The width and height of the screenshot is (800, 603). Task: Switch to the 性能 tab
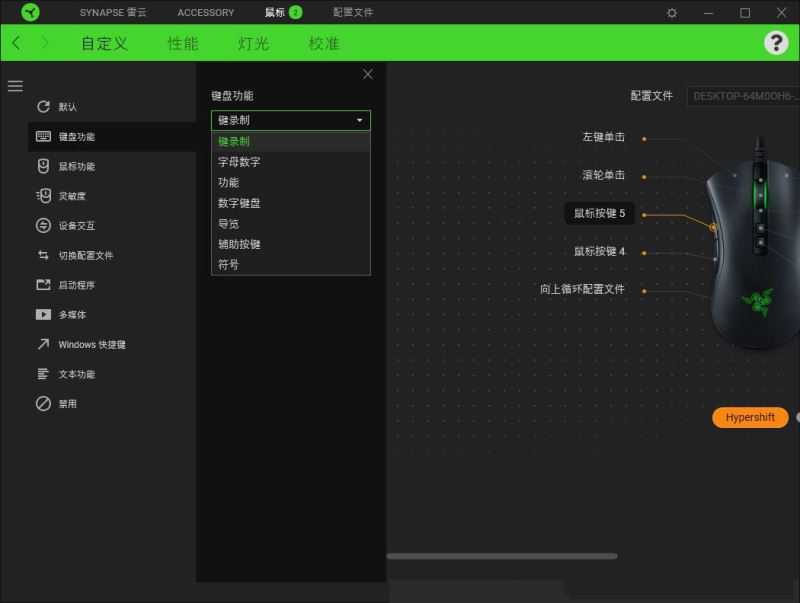tap(183, 43)
